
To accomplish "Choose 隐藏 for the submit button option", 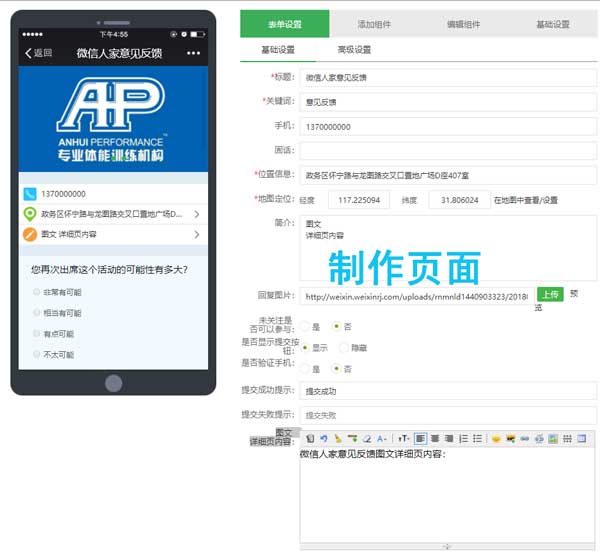I will pyautogui.click(x=344, y=347).
